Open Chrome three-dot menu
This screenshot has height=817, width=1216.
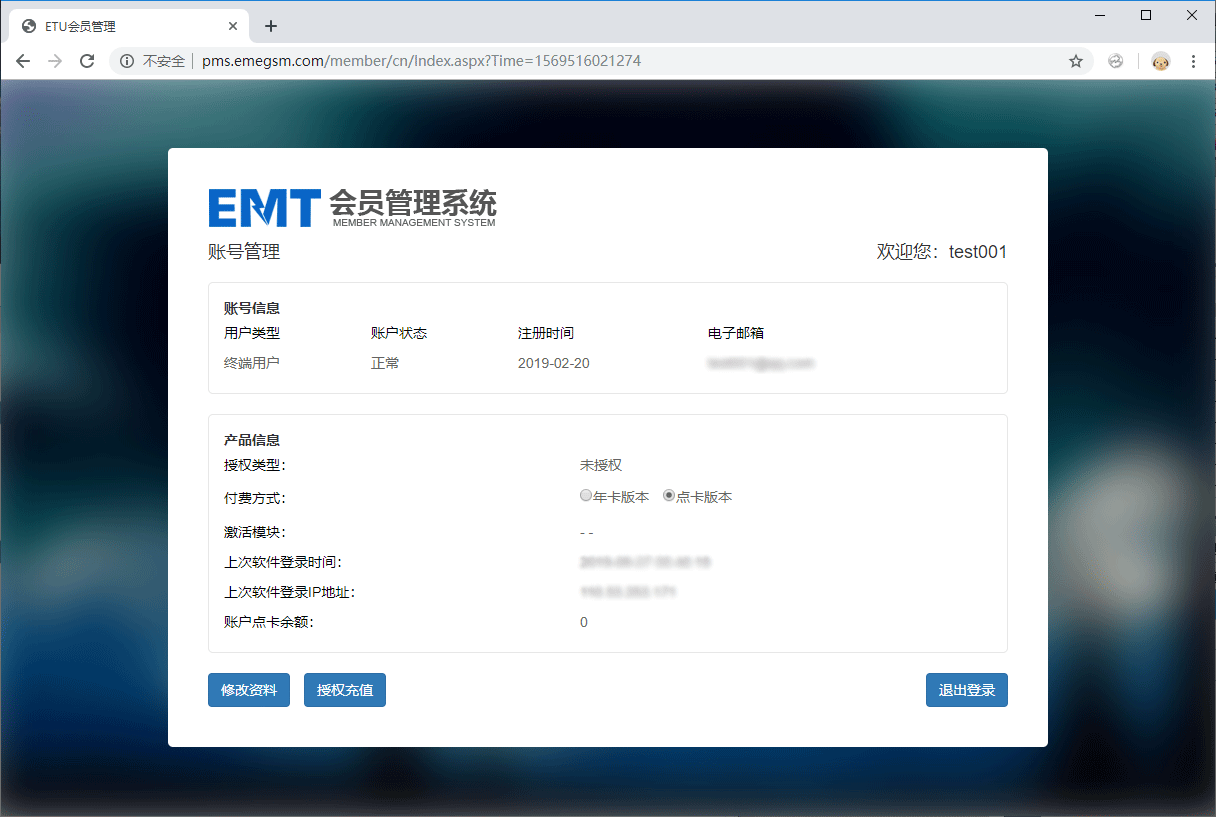(1193, 61)
